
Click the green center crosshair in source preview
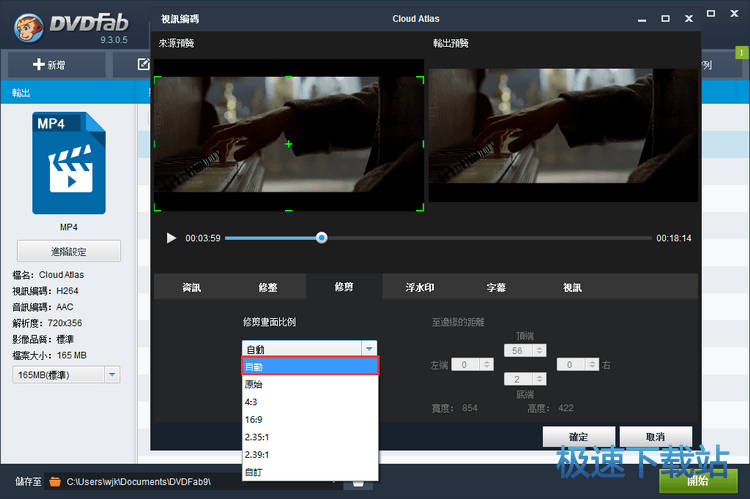point(288,144)
